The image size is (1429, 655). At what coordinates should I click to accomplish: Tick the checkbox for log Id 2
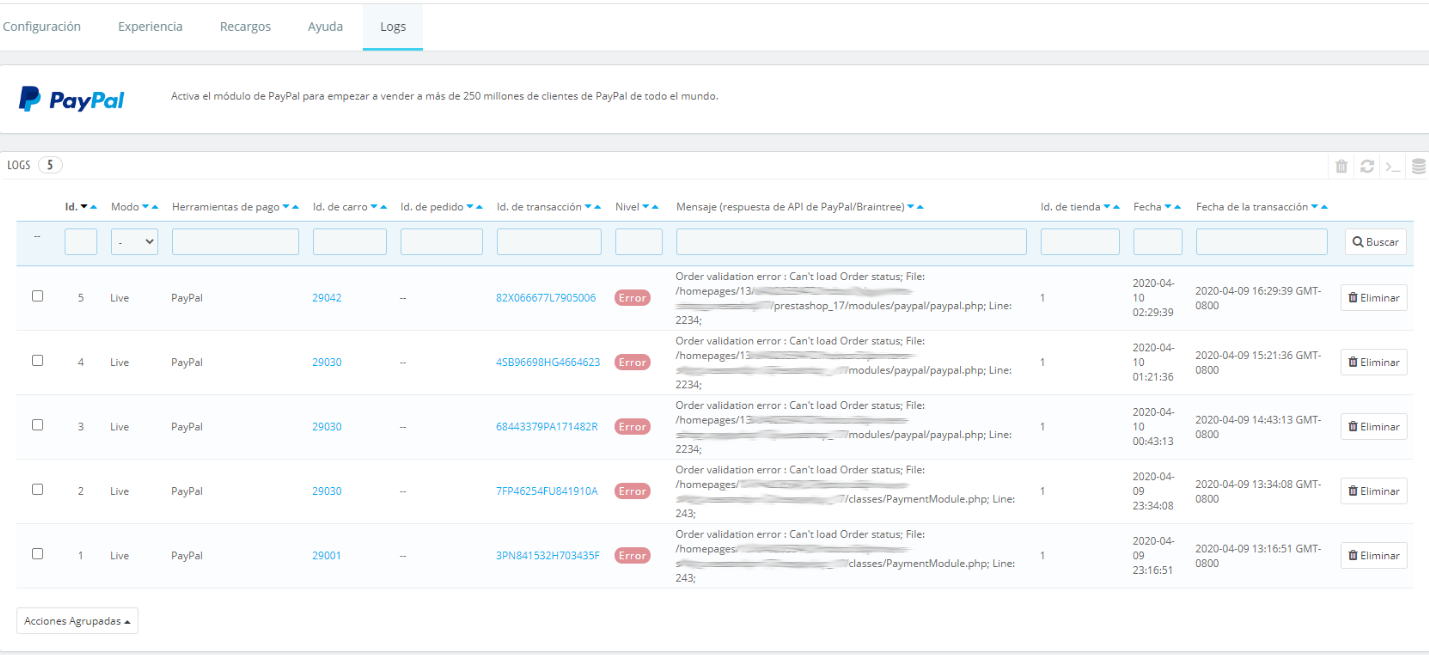tap(38, 490)
